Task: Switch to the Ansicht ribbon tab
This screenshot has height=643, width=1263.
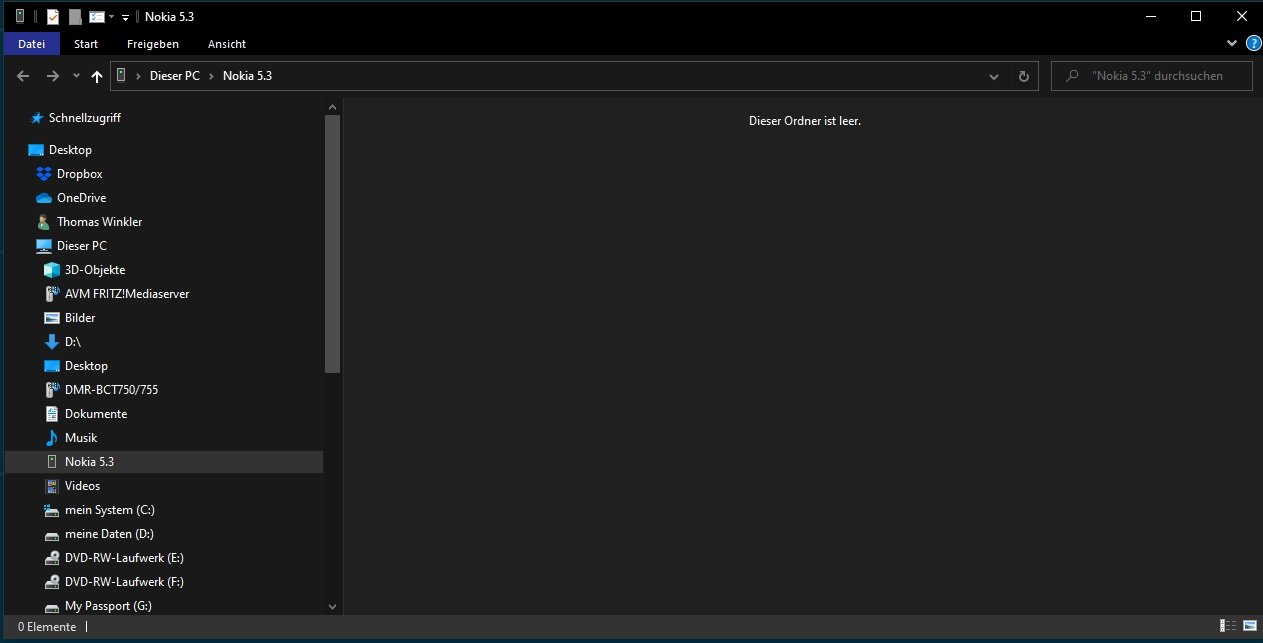Action: tap(227, 44)
